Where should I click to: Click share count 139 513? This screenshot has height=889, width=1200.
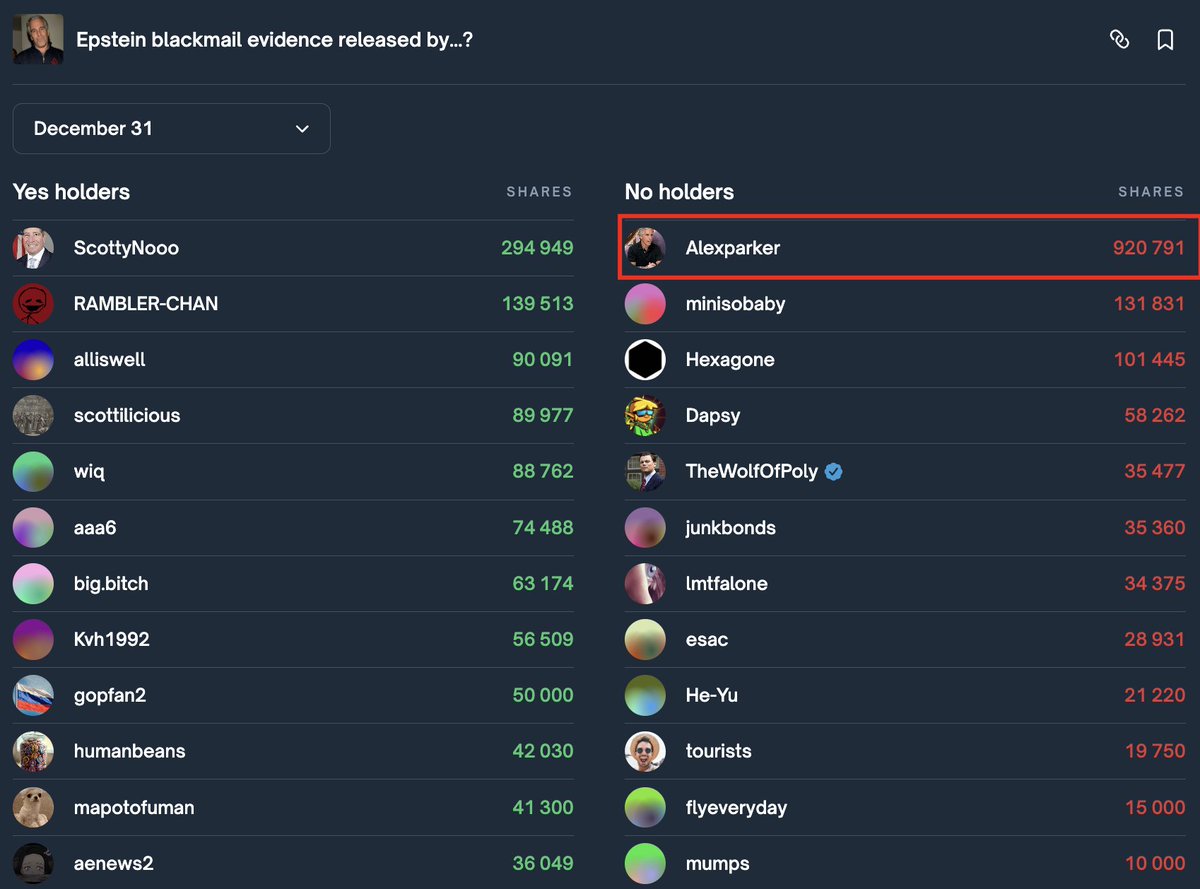click(x=538, y=304)
